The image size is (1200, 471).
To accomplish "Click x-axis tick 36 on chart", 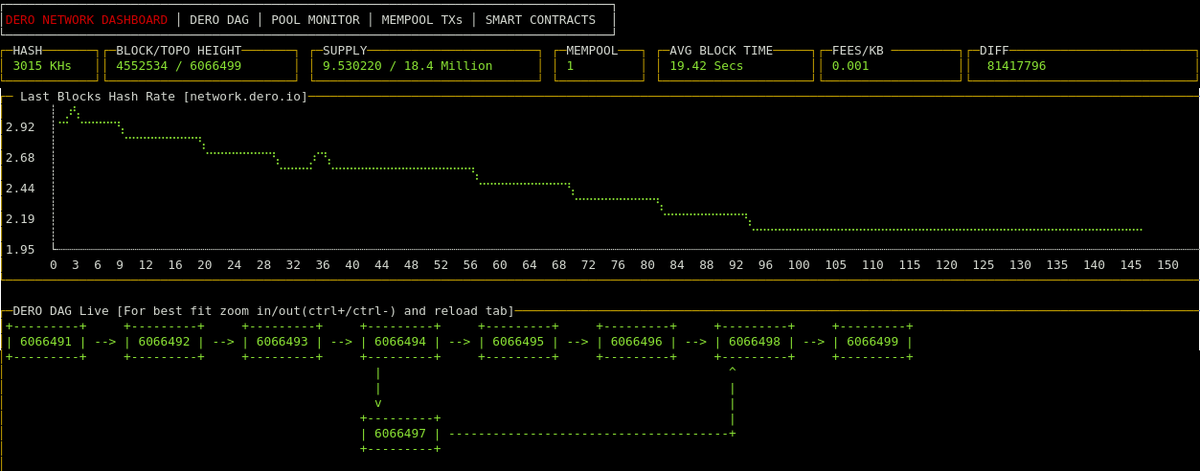I will (x=323, y=265).
